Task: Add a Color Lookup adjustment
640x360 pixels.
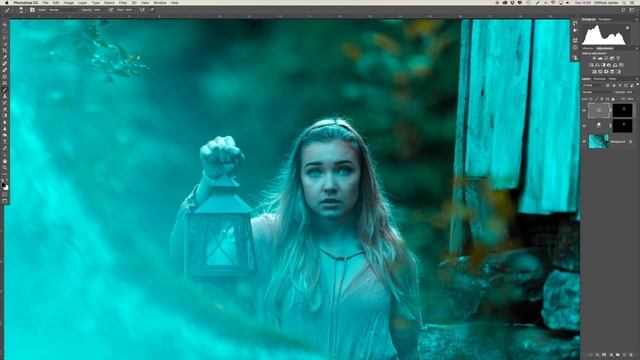Action: coord(621,65)
